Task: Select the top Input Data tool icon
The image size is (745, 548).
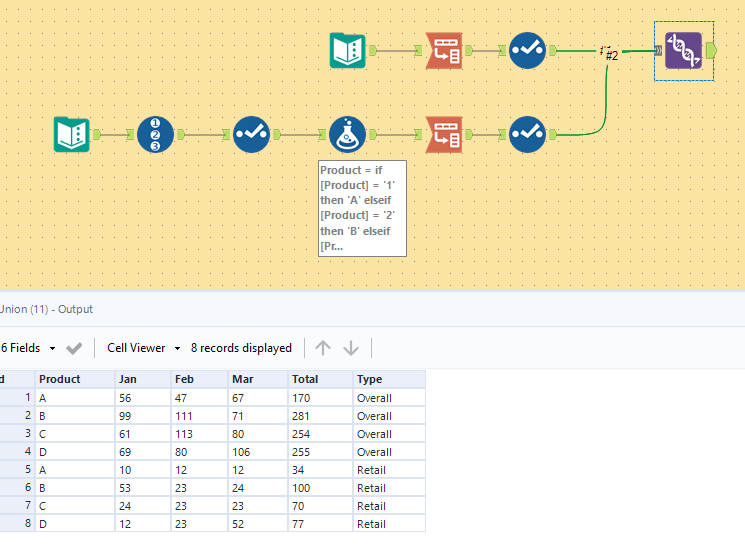Action: pyautogui.click(x=348, y=50)
